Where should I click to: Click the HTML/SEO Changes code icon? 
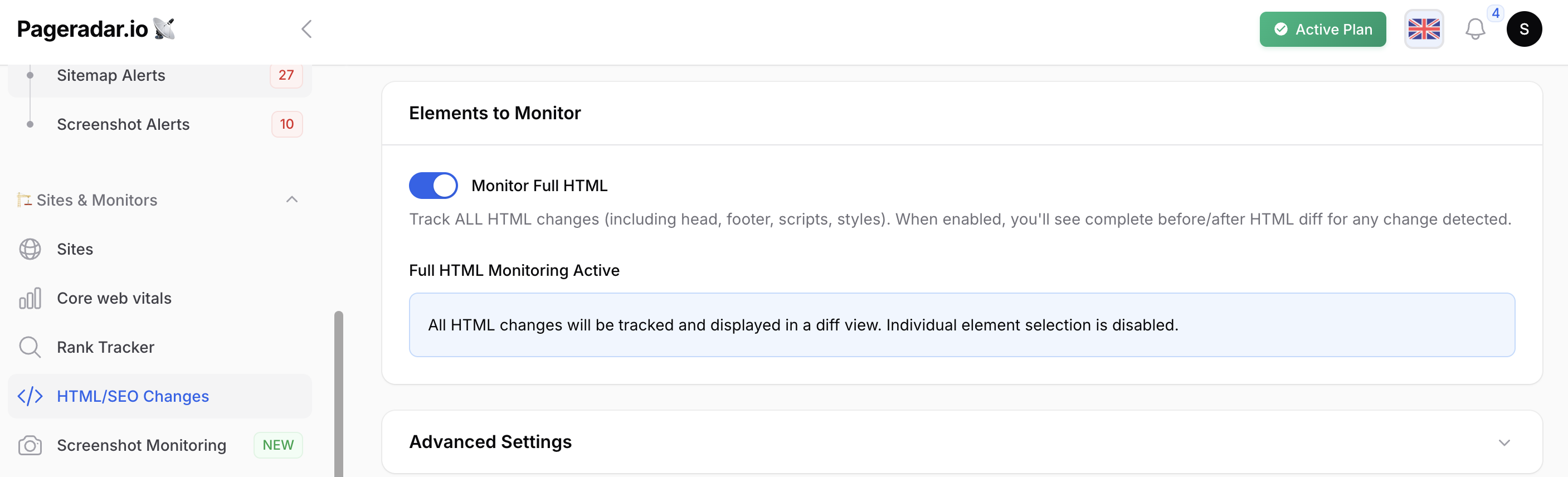point(30,396)
